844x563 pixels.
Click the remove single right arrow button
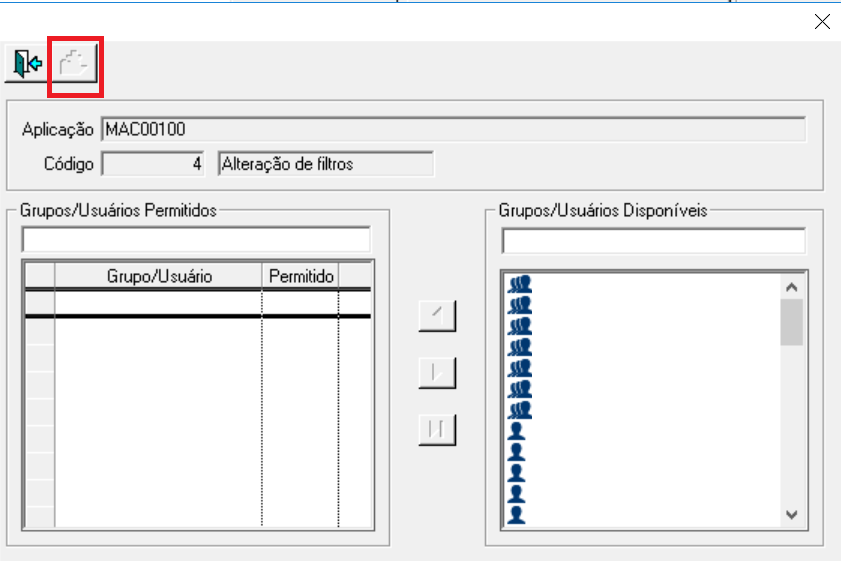pos(437,372)
